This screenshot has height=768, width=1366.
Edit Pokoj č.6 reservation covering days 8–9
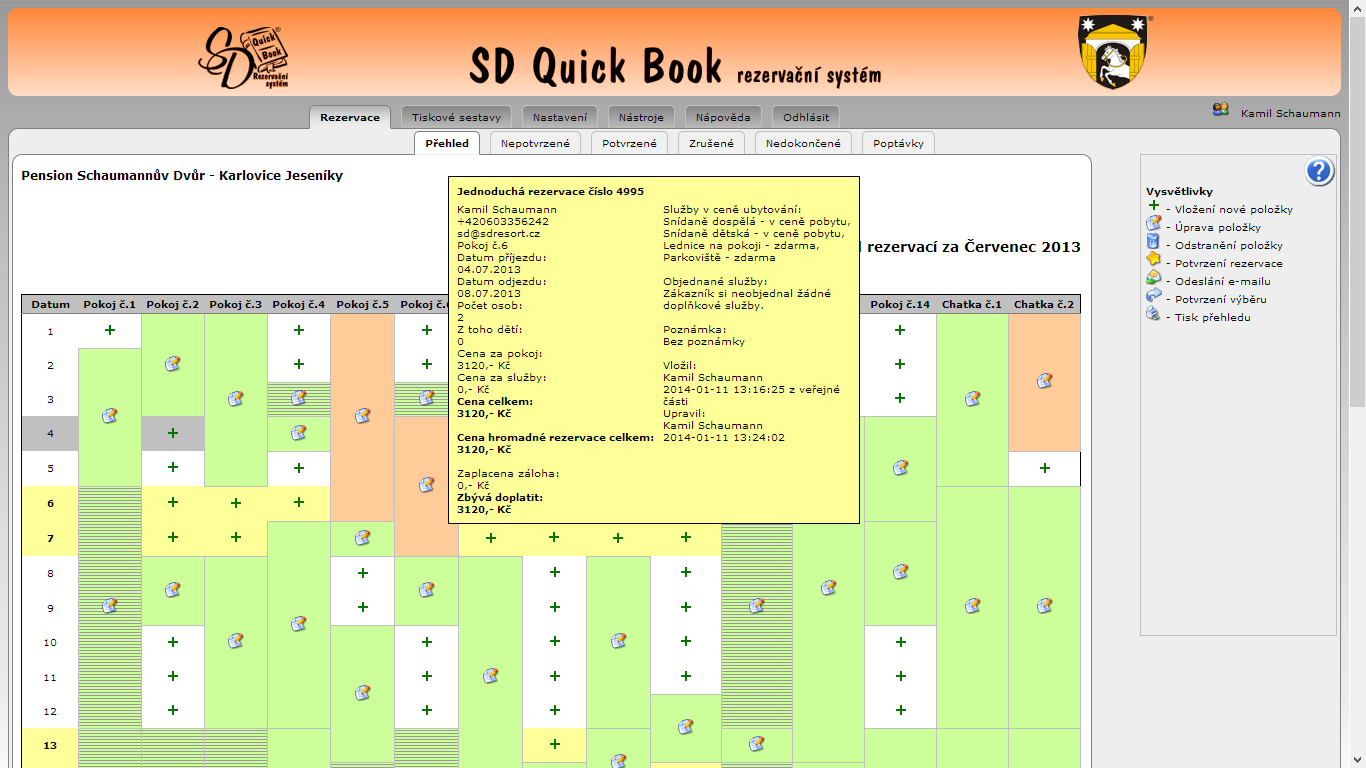click(x=426, y=590)
